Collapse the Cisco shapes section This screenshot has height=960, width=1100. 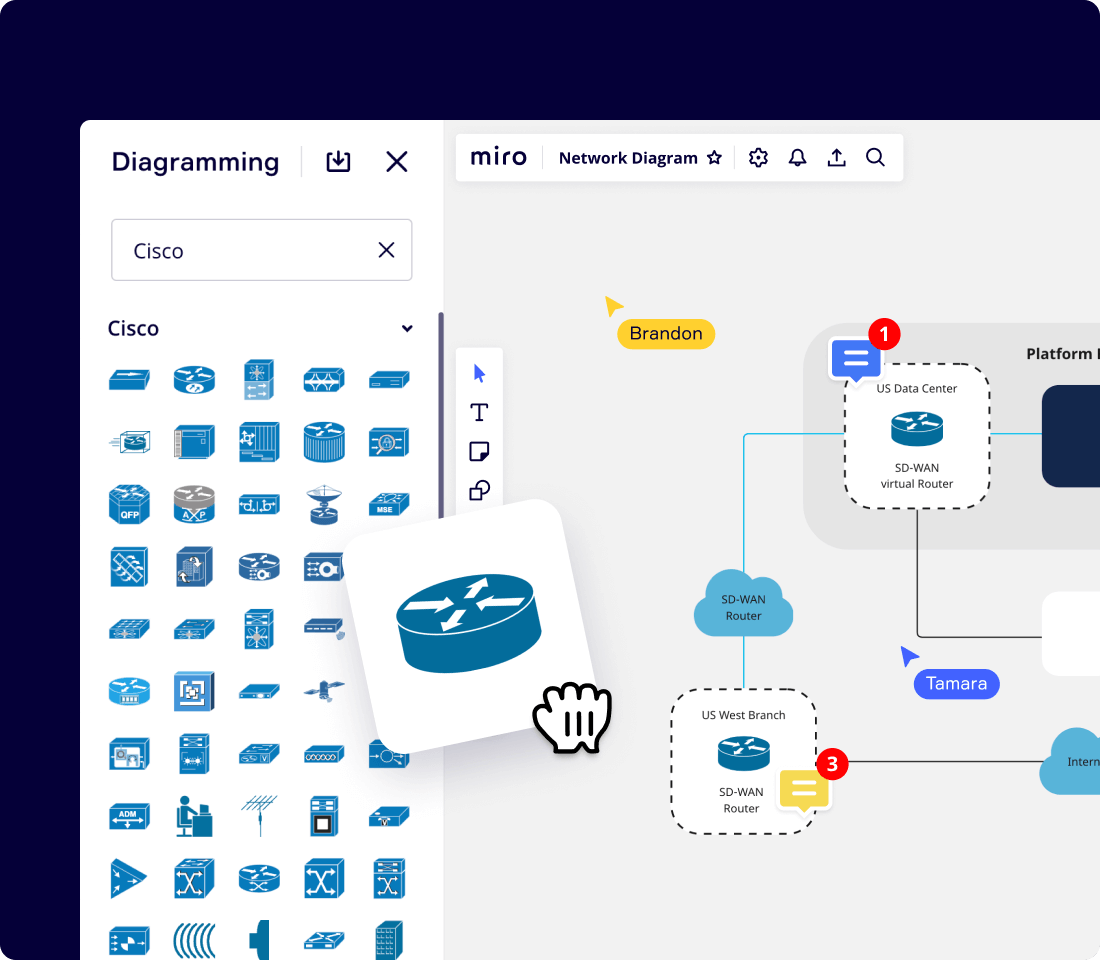tap(407, 328)
